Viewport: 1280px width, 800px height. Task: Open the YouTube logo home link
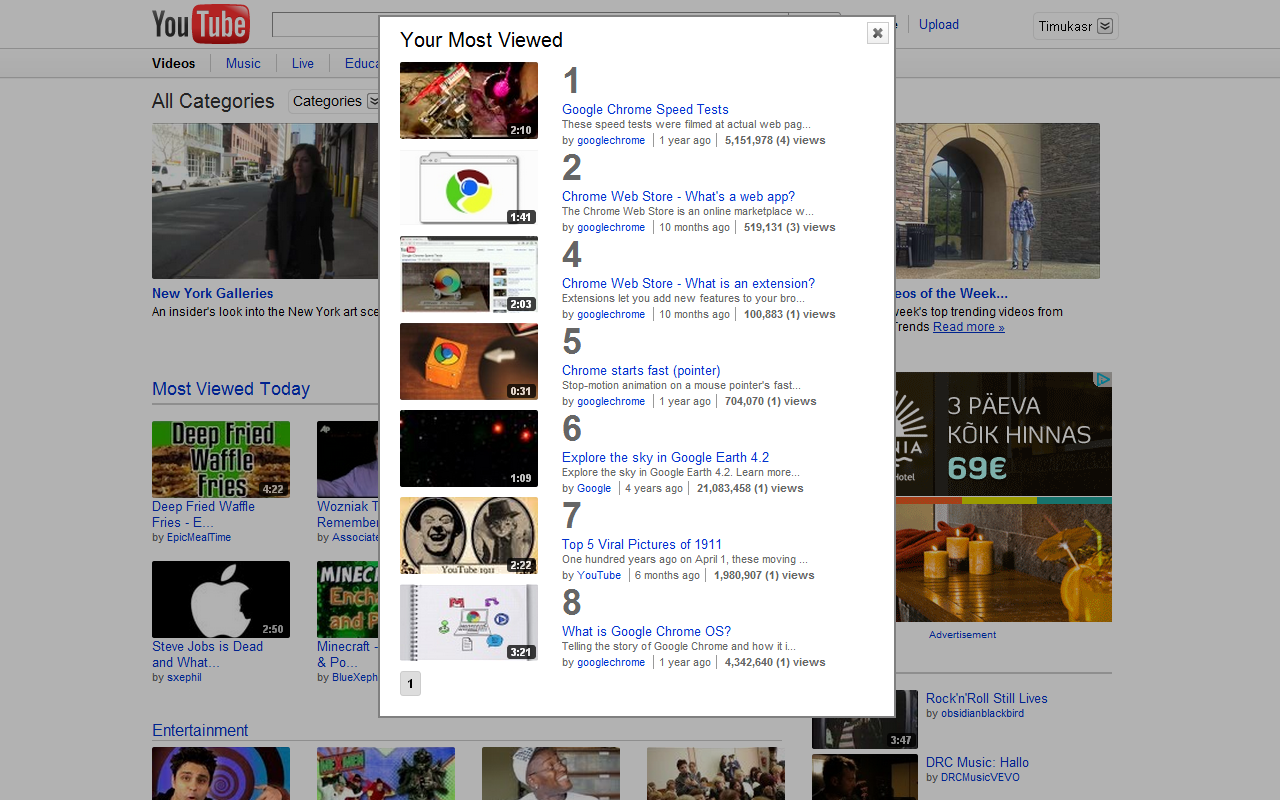201,24
